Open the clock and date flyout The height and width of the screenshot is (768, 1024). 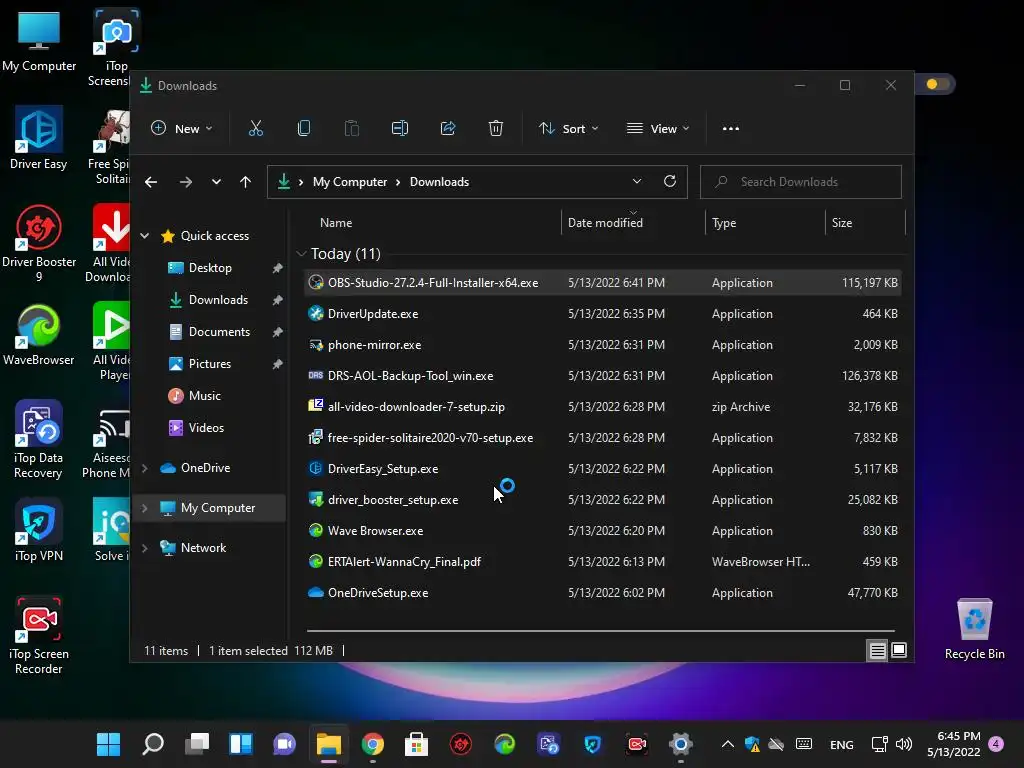(x=954, y=744)
